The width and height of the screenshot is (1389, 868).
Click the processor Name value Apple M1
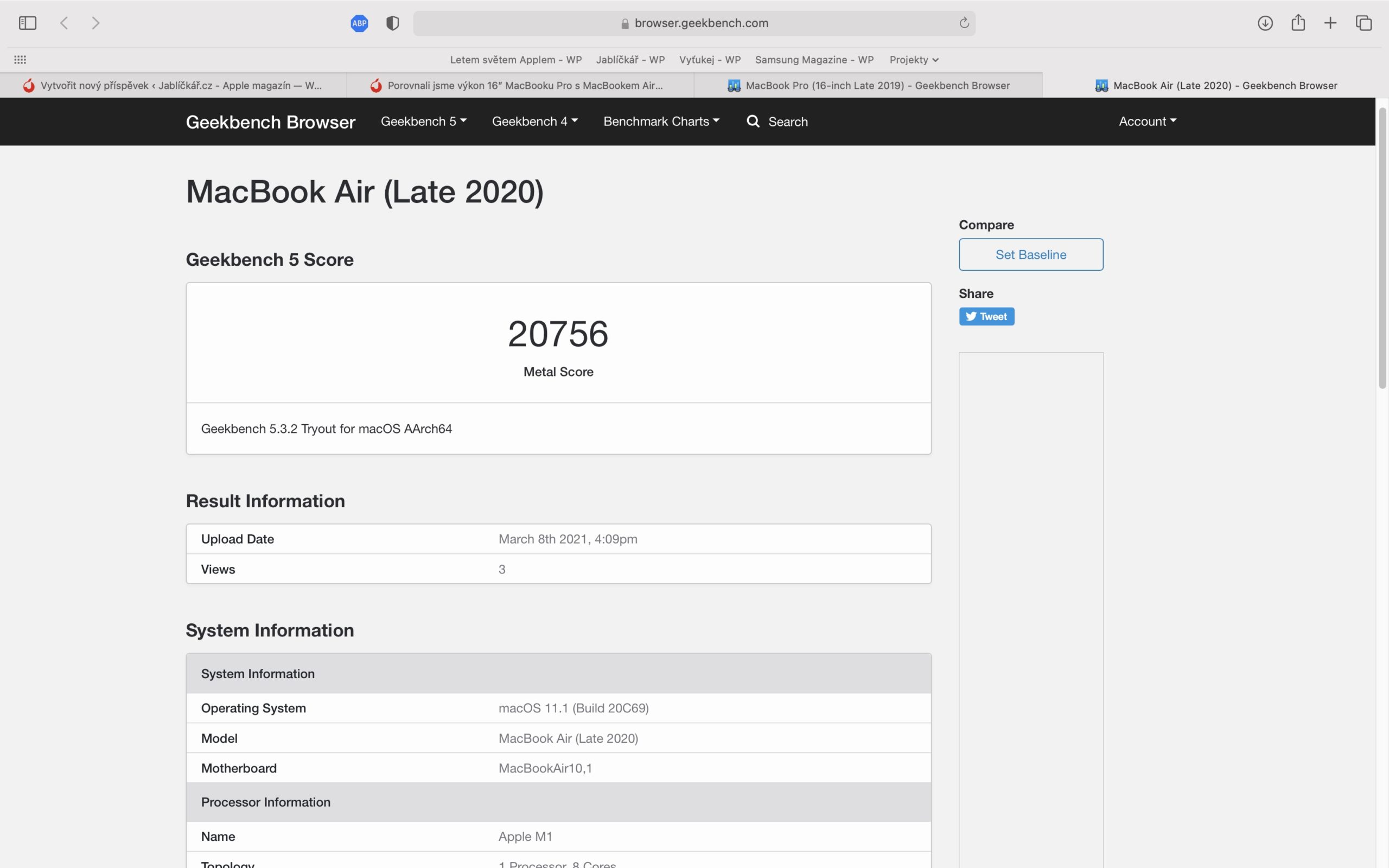pyautogui.click(x=525, y=837)
